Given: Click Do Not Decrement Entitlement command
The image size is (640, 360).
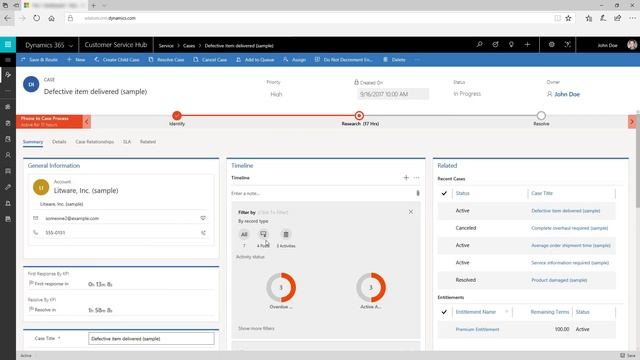Looking at the screenshot, I should pyautogui.click(x=344, y=60).
